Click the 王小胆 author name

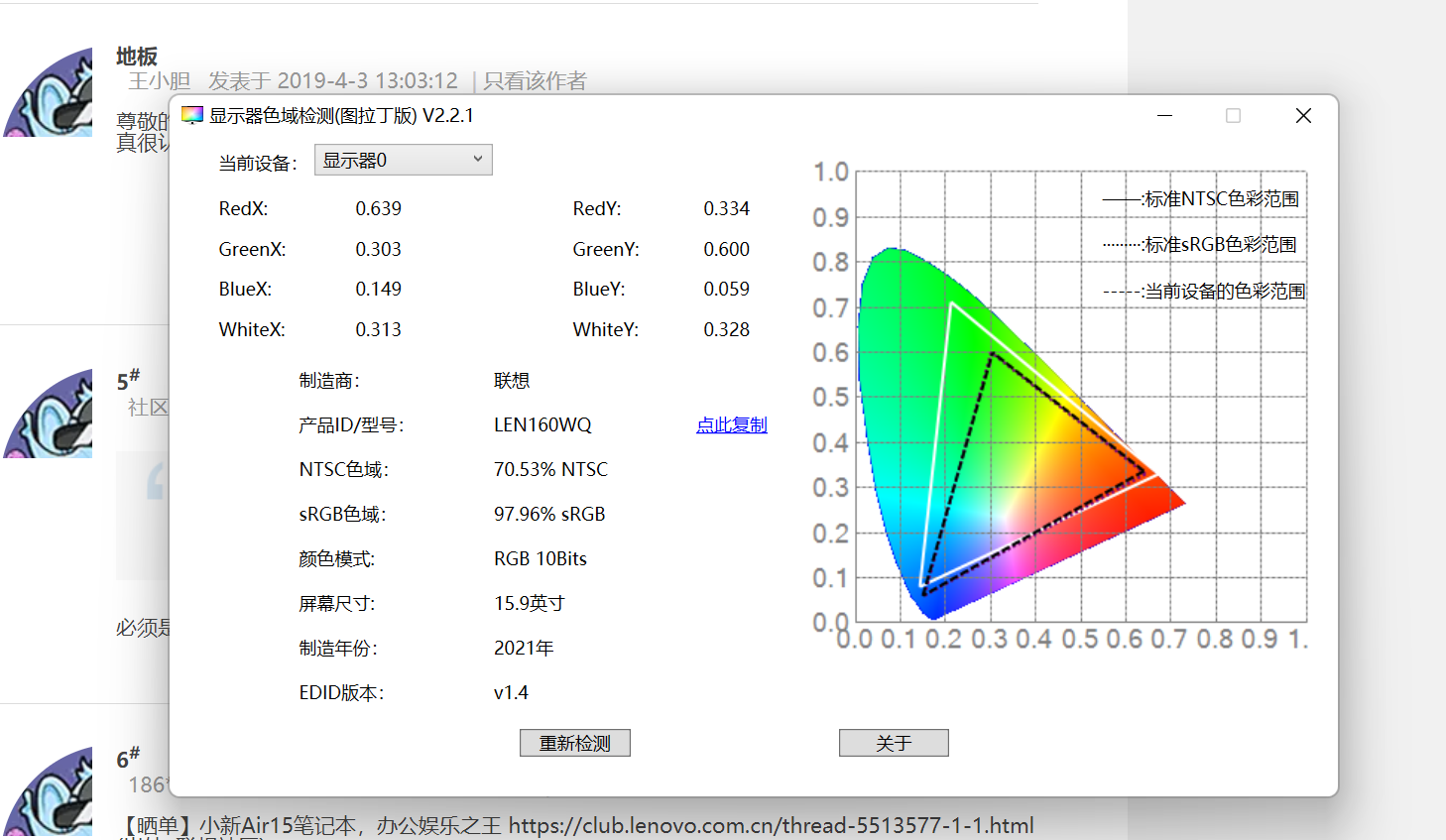tap(159, 81)
